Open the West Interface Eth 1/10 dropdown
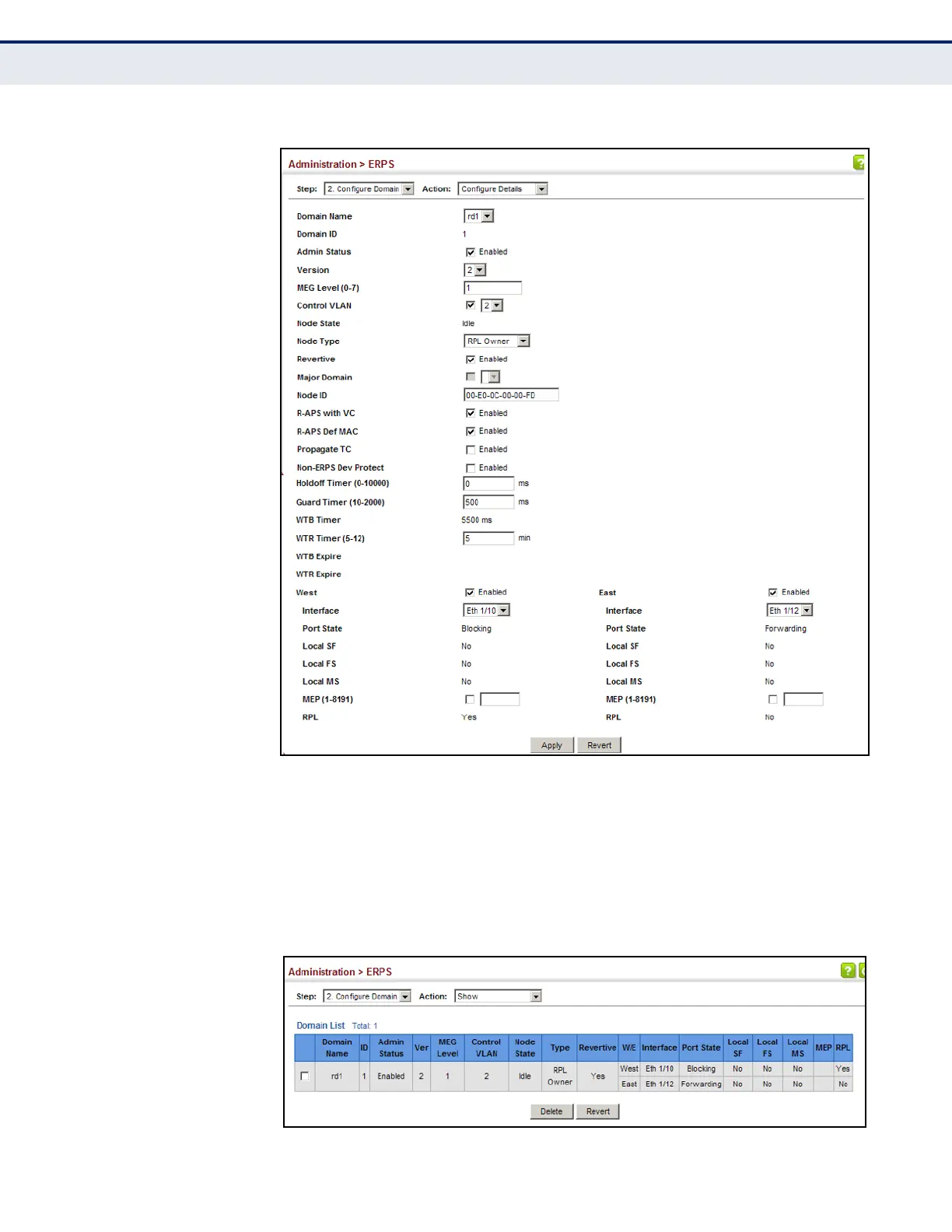The height and width of the screenshot is (1232, 952). [487, 611]
